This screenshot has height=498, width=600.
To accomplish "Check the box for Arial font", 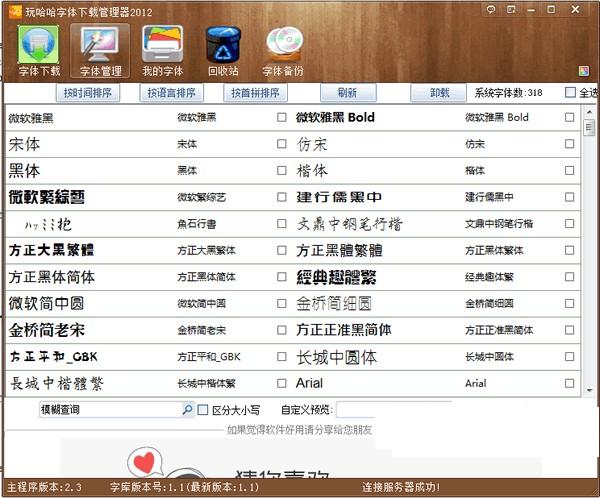I will coord(569,383).
